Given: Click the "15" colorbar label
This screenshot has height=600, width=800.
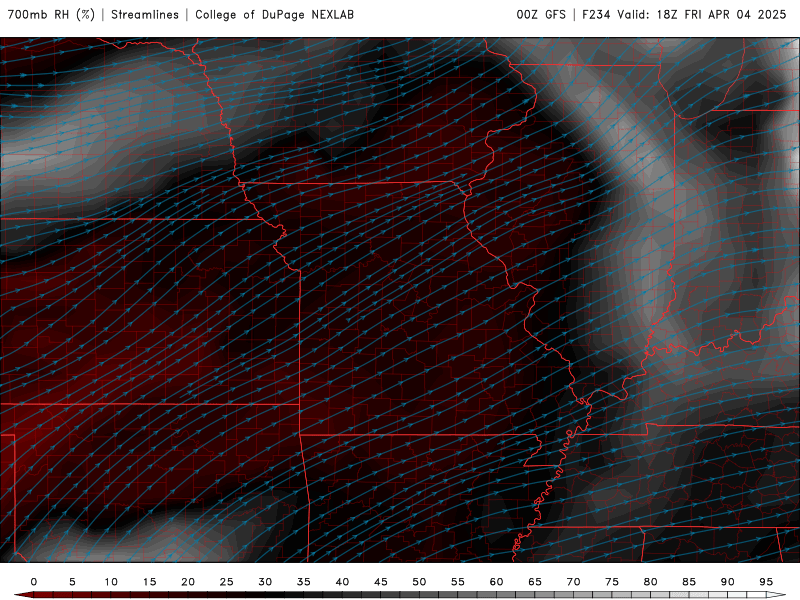Looking at the screenshot, I should 149,582.
